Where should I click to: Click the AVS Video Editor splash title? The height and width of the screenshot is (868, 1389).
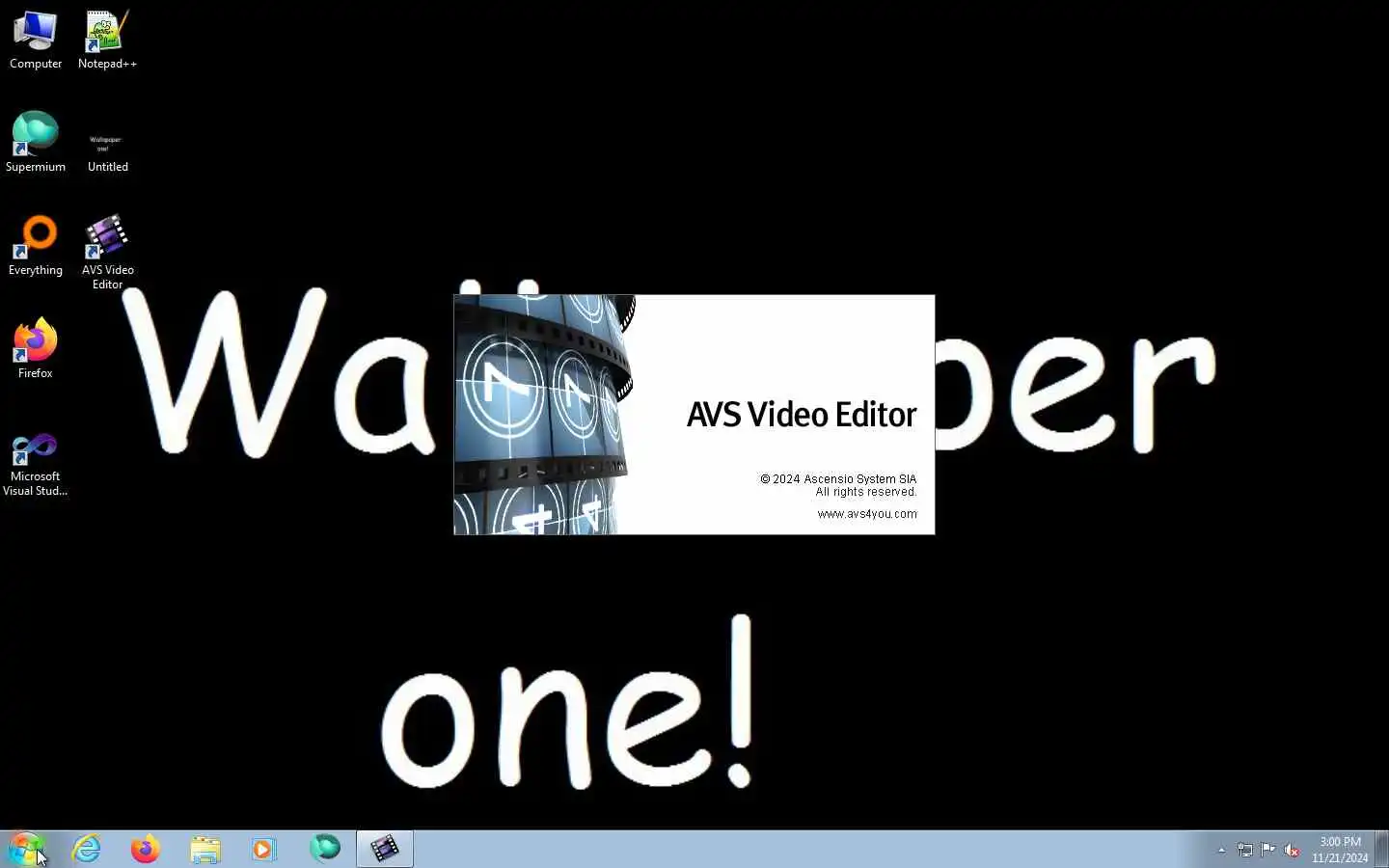[802, 415]
